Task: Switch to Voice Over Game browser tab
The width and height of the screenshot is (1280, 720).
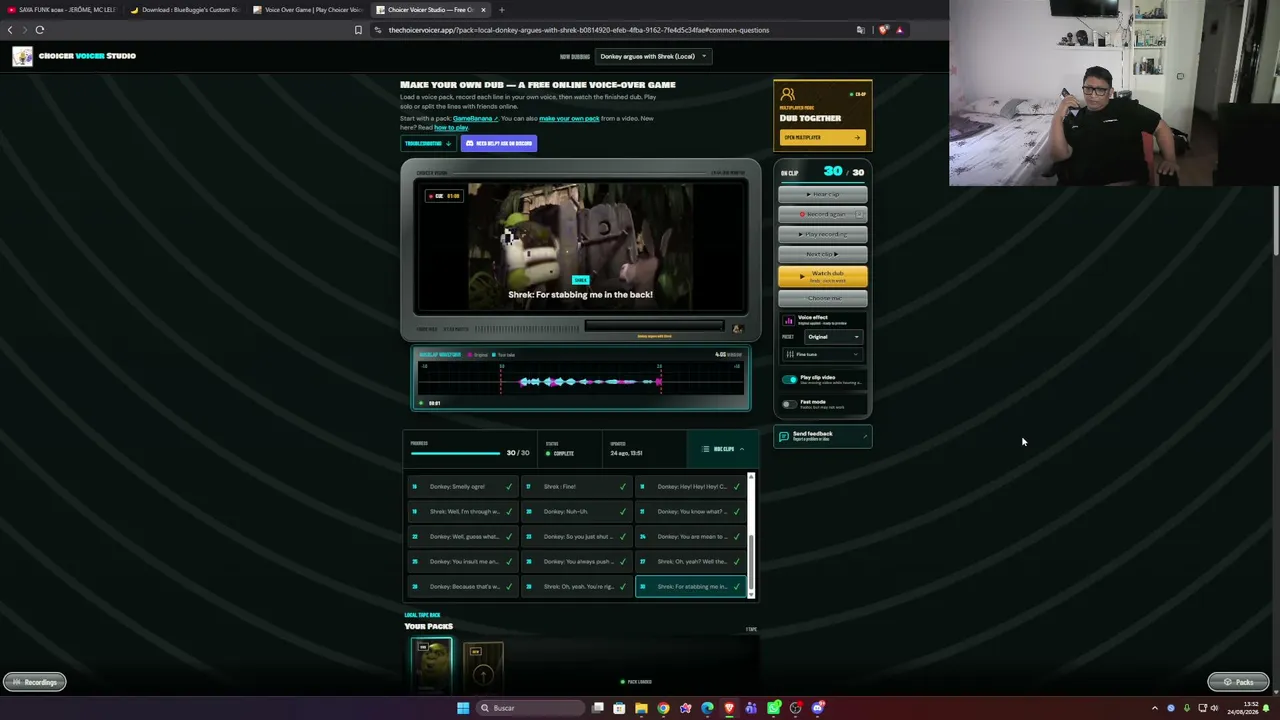Action: [x=308, y=10]
